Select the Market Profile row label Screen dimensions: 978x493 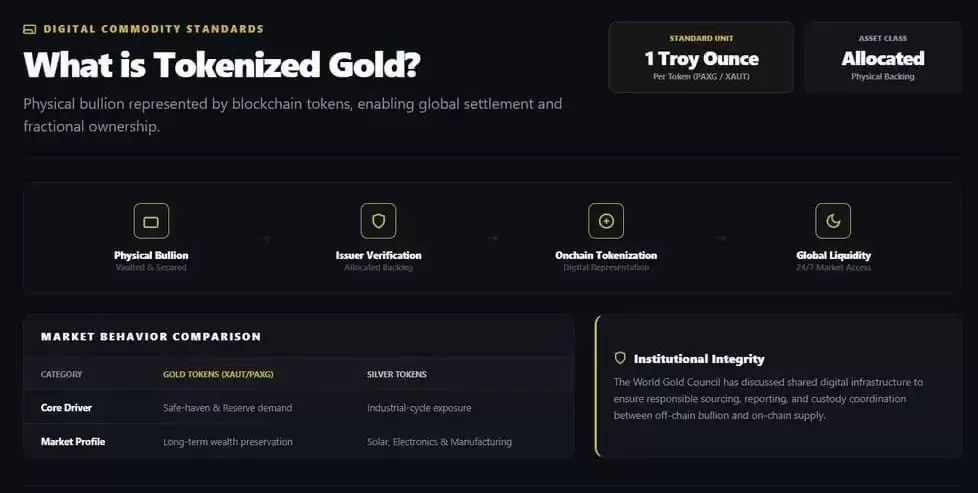73,441
